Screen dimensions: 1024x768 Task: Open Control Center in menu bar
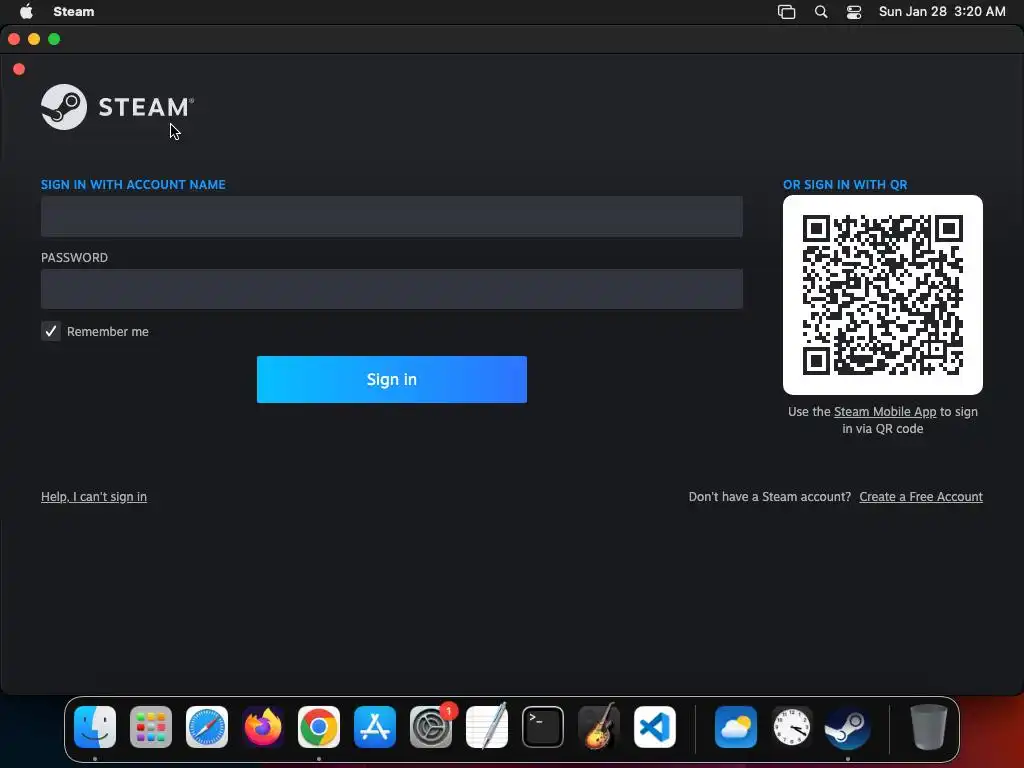point(854,12)
